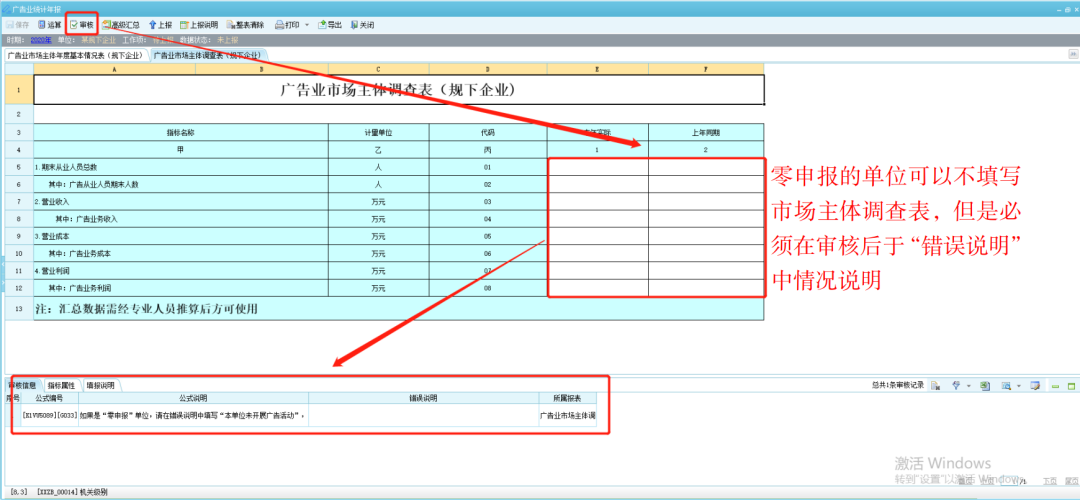Click 本年实际 cell for 营业收入
The image size is (1080, 500).
tap(598, 201)
